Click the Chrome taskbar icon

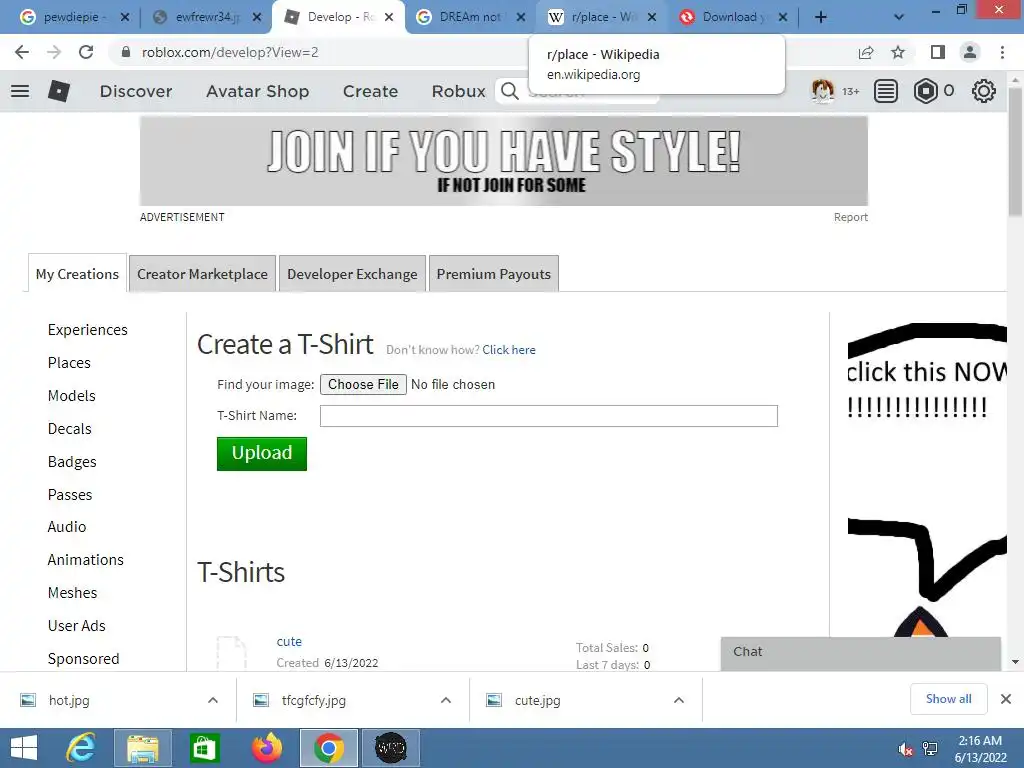(329, 748)
